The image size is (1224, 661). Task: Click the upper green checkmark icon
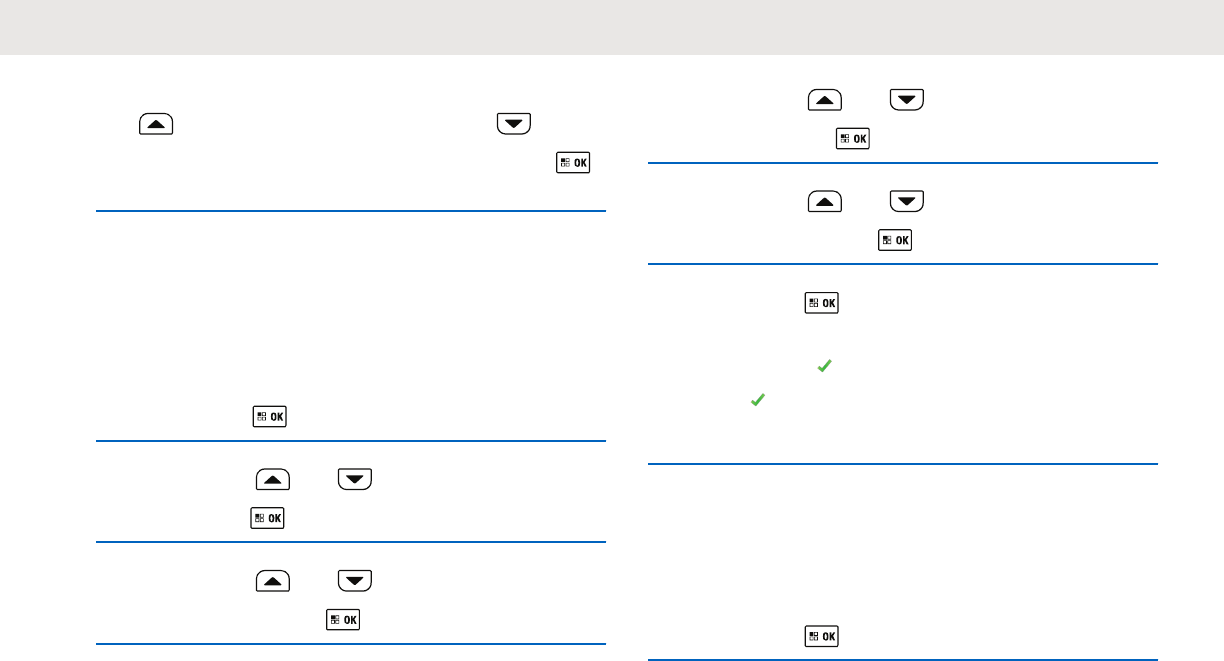824,367
